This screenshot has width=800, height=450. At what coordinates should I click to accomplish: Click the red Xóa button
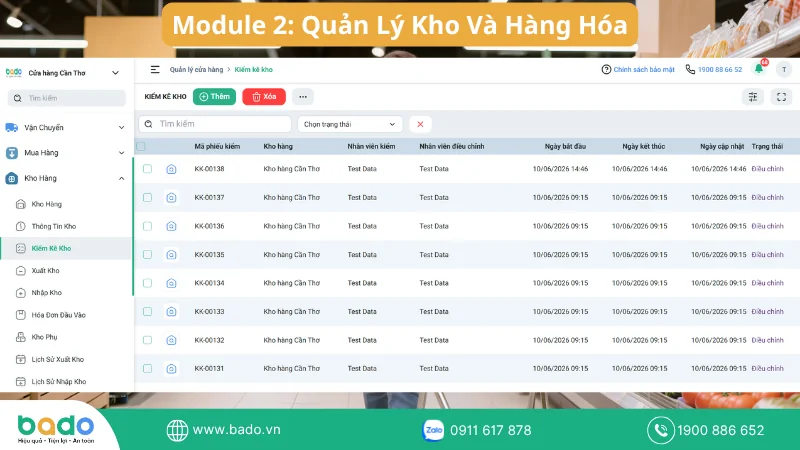[264, 96]
